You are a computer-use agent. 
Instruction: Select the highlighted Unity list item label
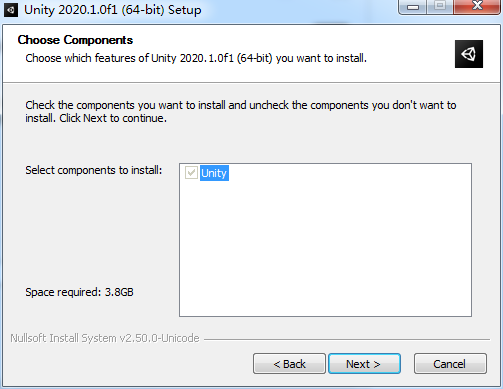tap(214, 173)
